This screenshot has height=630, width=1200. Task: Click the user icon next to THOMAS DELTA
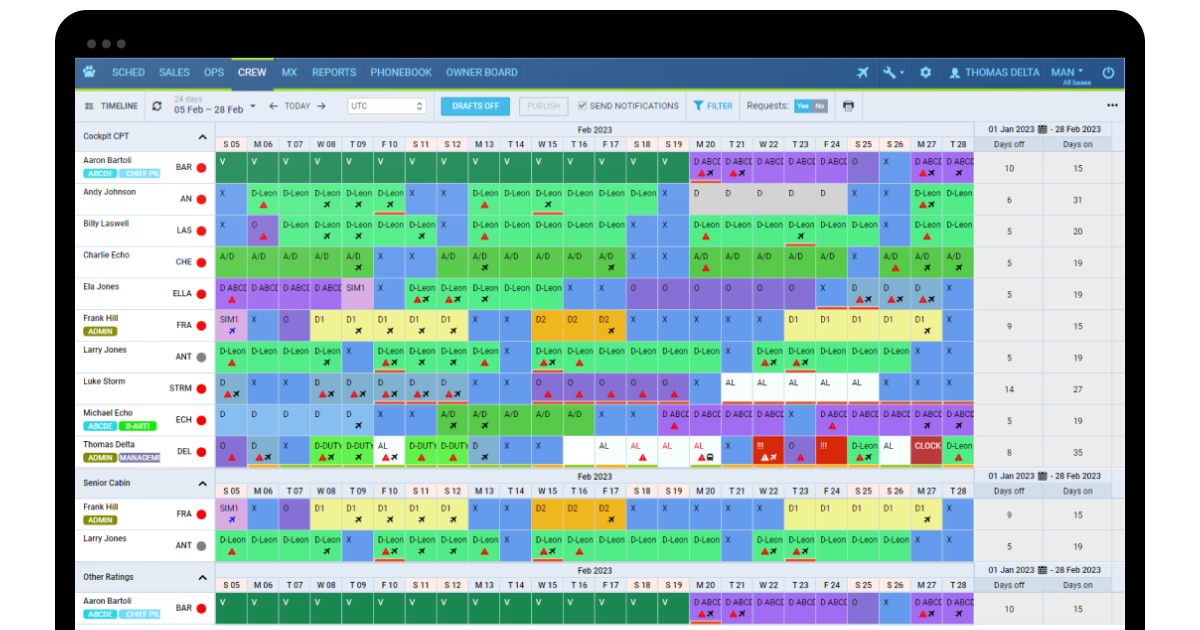point(958,72)
